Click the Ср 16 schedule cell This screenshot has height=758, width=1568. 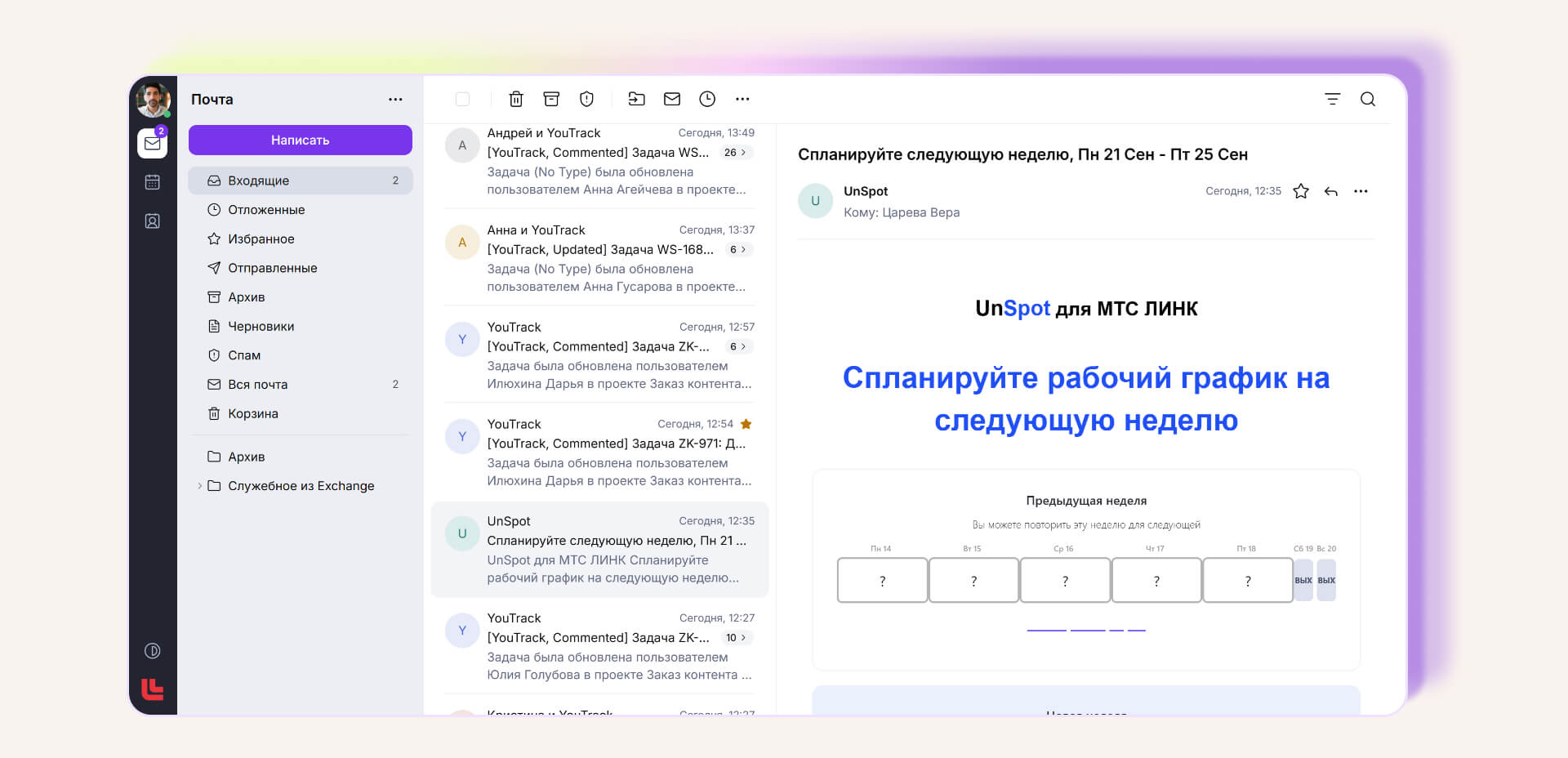click(1065, 581)
